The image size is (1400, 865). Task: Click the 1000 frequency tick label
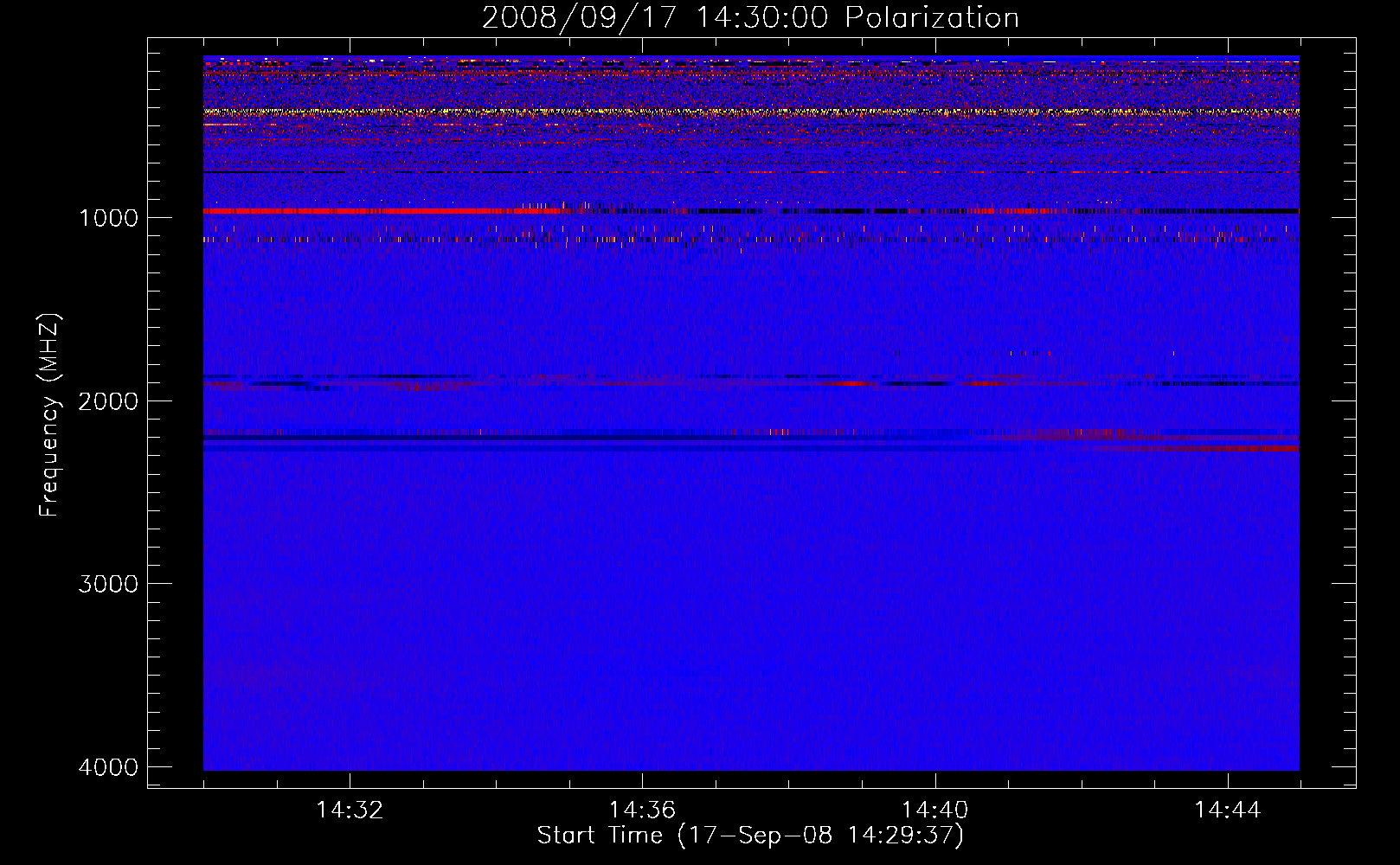(x=108, y=217)
